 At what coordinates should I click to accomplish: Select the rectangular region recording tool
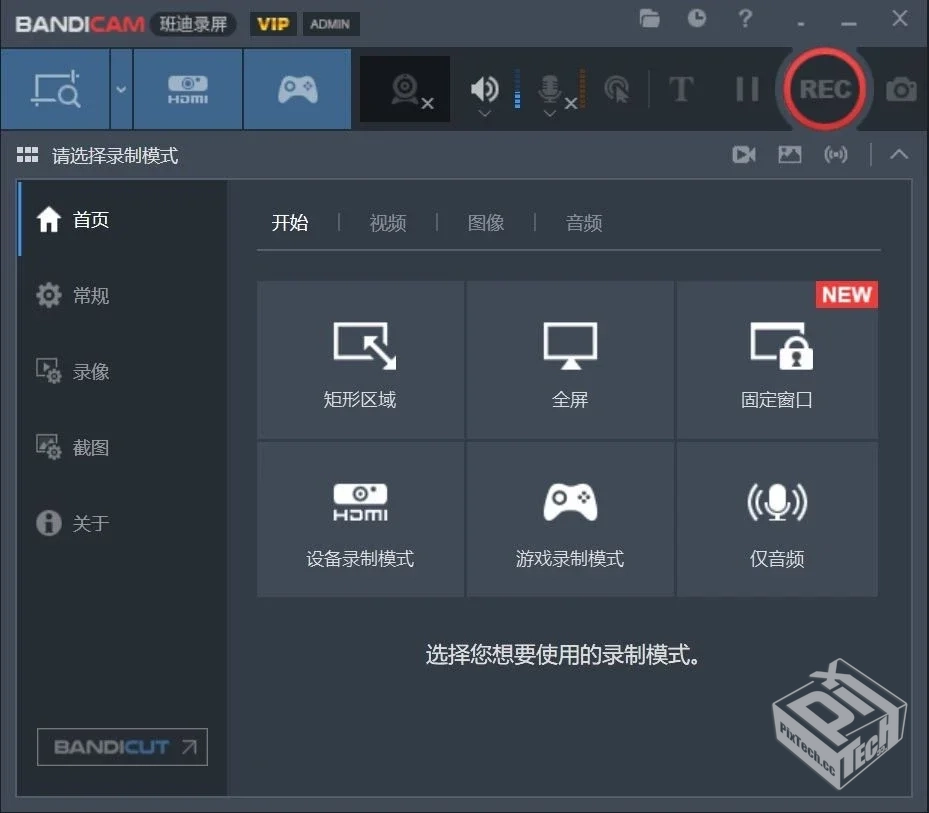tap(55, 89)
